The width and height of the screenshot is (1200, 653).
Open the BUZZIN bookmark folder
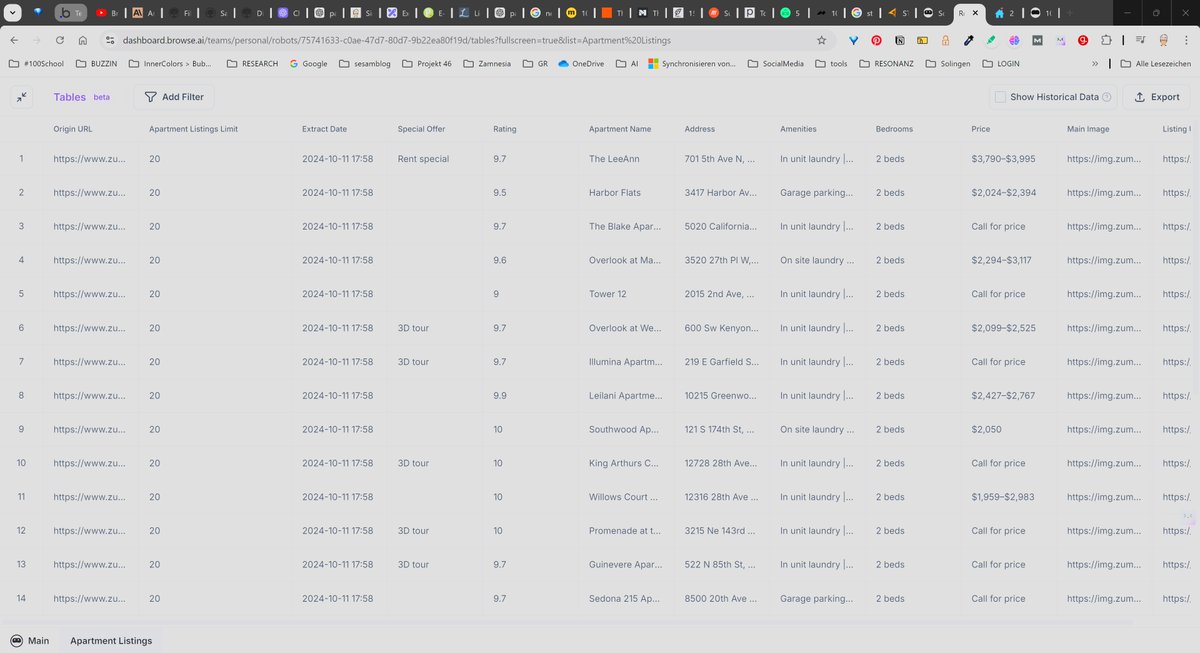pos(95,63)
